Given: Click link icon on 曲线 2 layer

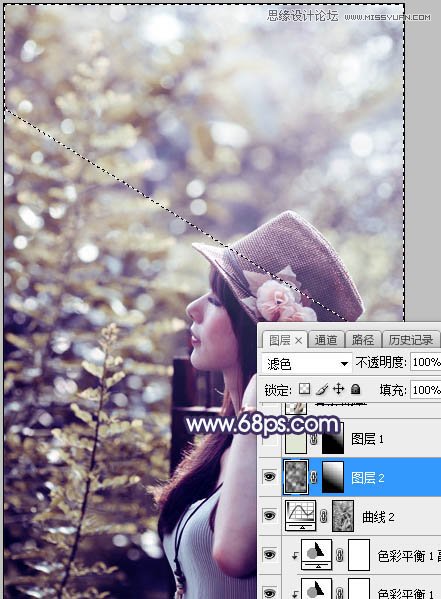Looking at the screenshot, I should 324,516.
